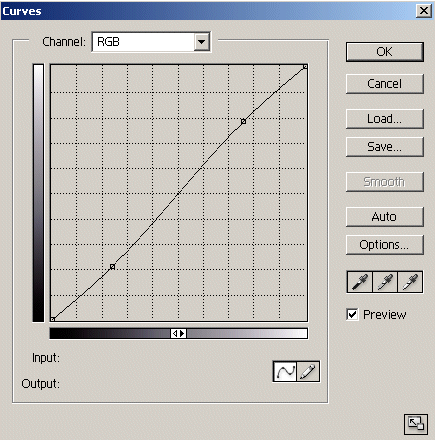Select the lower-left curve control point

click(x=113, y=267)
